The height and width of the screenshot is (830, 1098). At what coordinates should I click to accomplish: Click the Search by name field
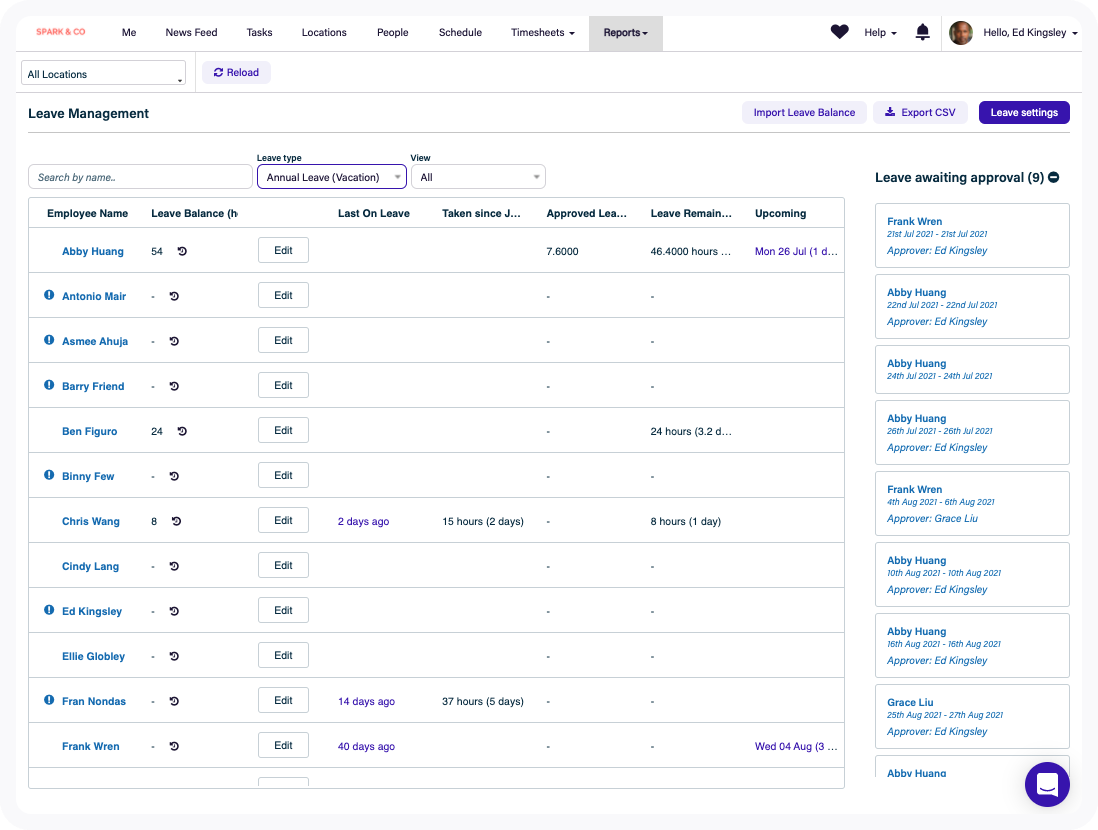(140, 177)
